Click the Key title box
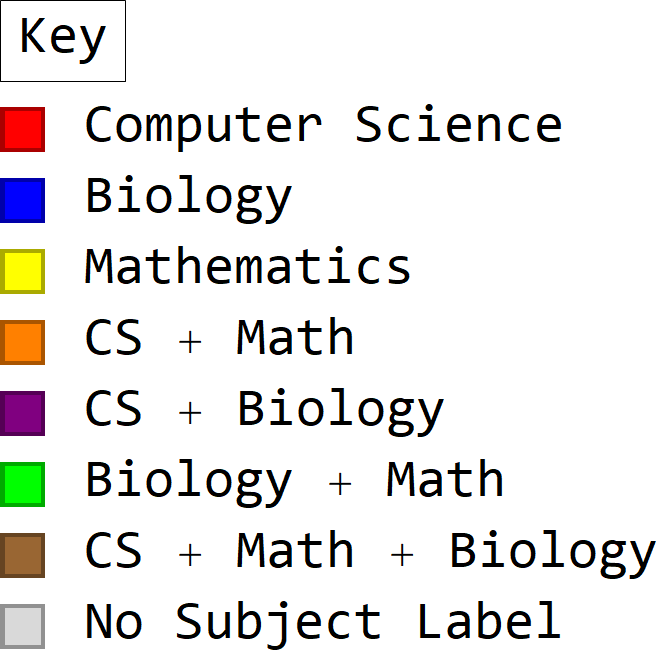The width and height of the screenshot is (658, 652). 63,41
